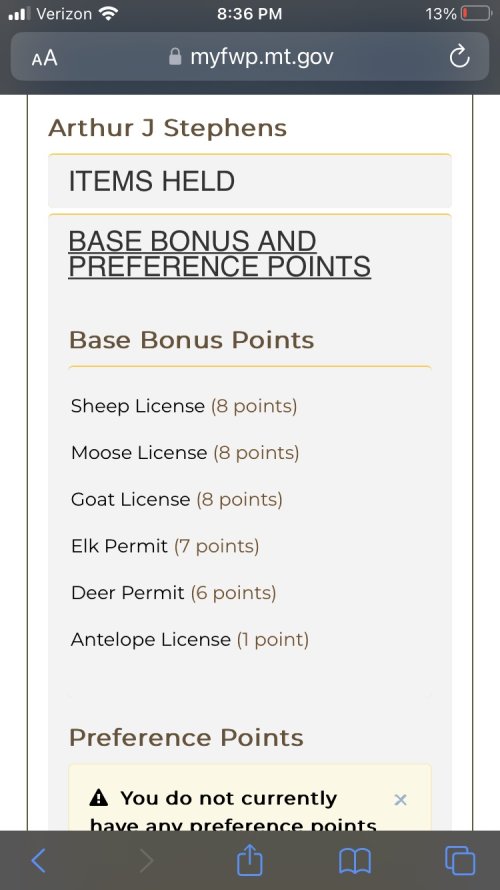Tap the Safari reload page icon

point(459,56)
